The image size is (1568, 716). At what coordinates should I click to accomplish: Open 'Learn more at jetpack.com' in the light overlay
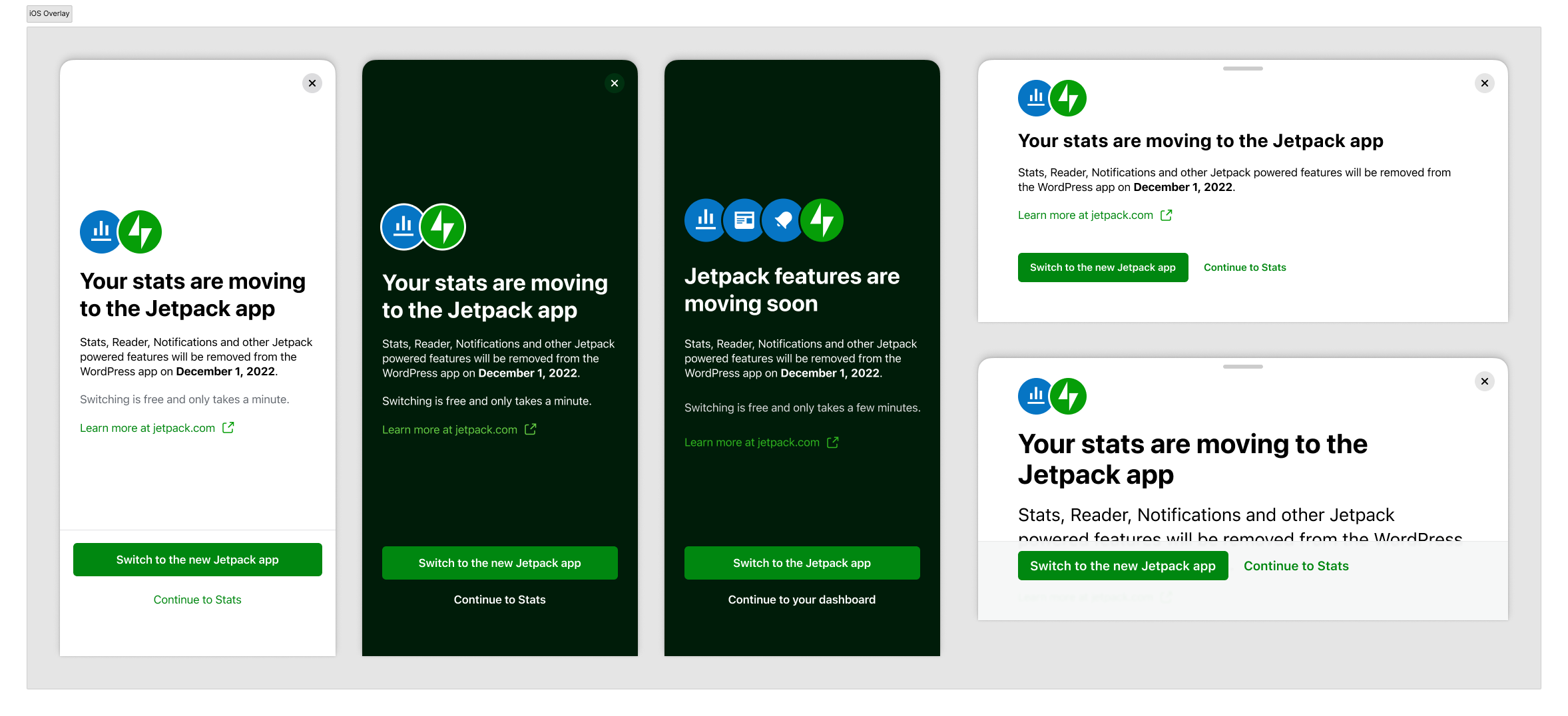(148, 428)
